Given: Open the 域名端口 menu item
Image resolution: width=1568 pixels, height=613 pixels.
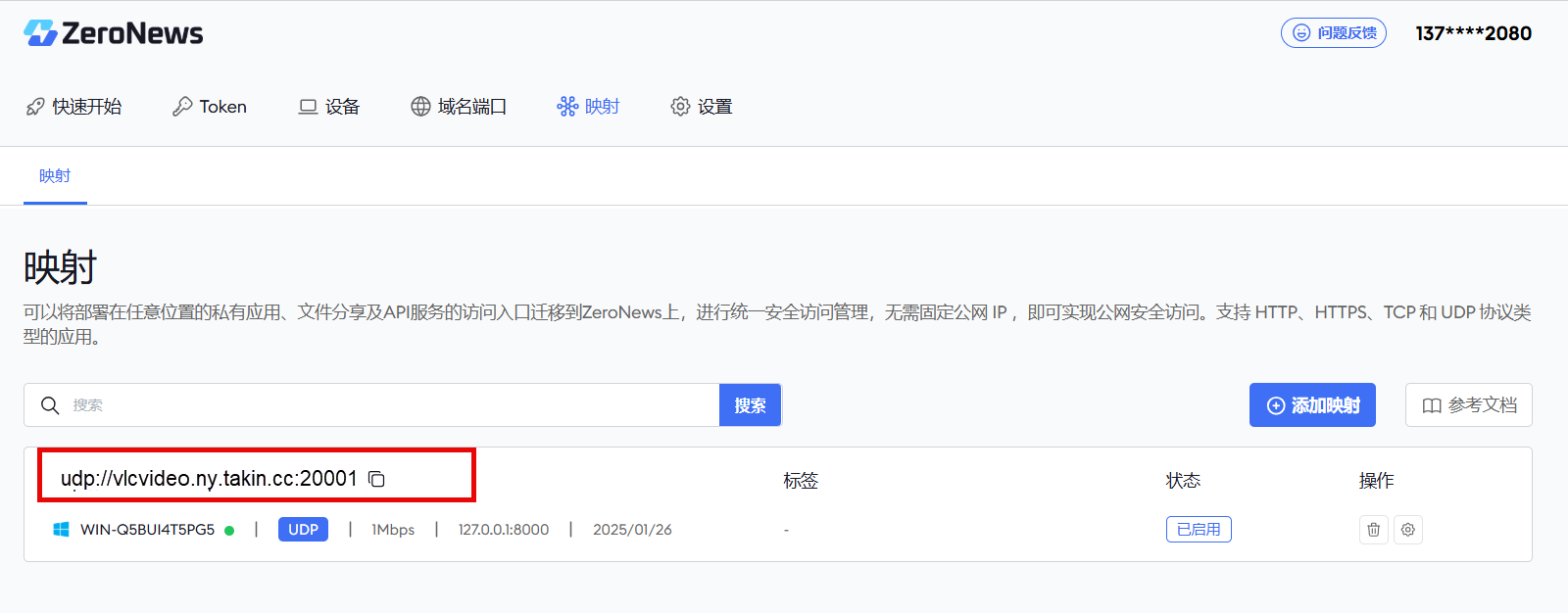Looking at the screenshot, I should (459, 107).
